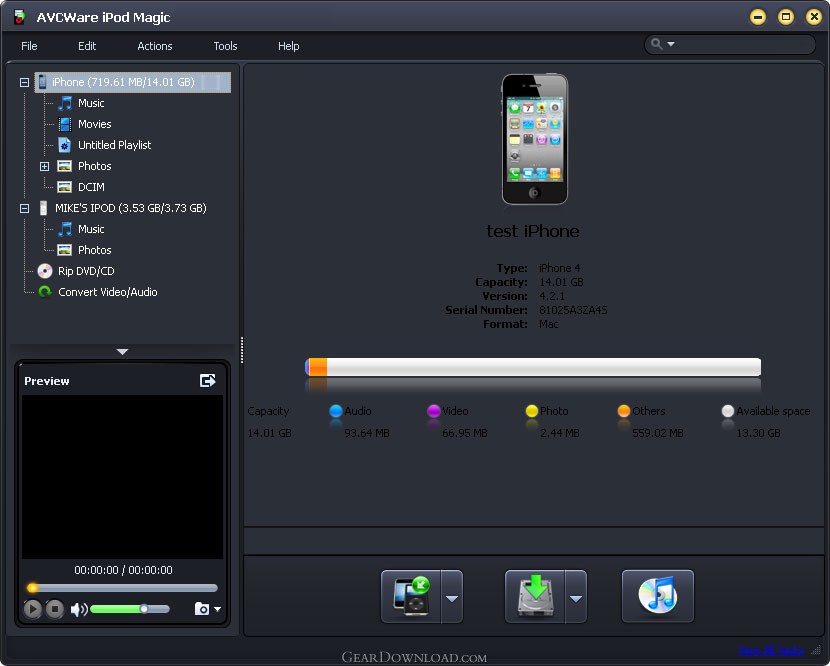The image size is (830, 666).
Task: Collapse the iPhone device tree node
Action: tap(24, 82)
